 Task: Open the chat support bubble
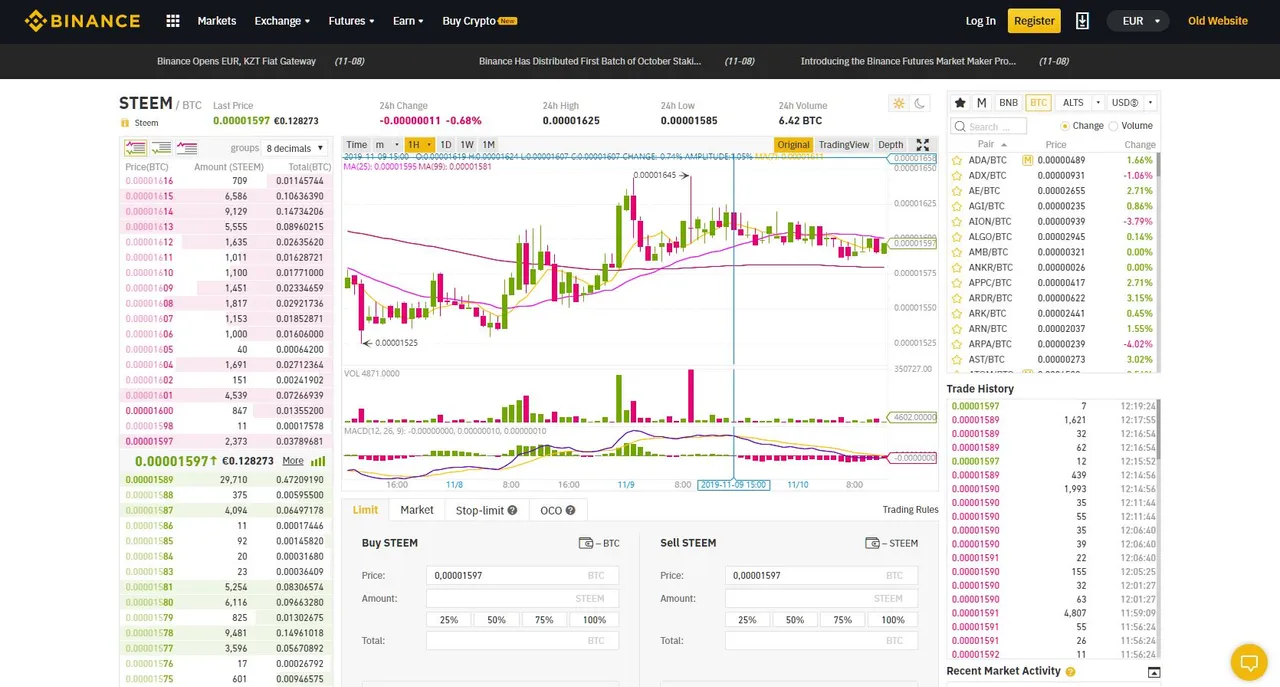coord(1248,662)
